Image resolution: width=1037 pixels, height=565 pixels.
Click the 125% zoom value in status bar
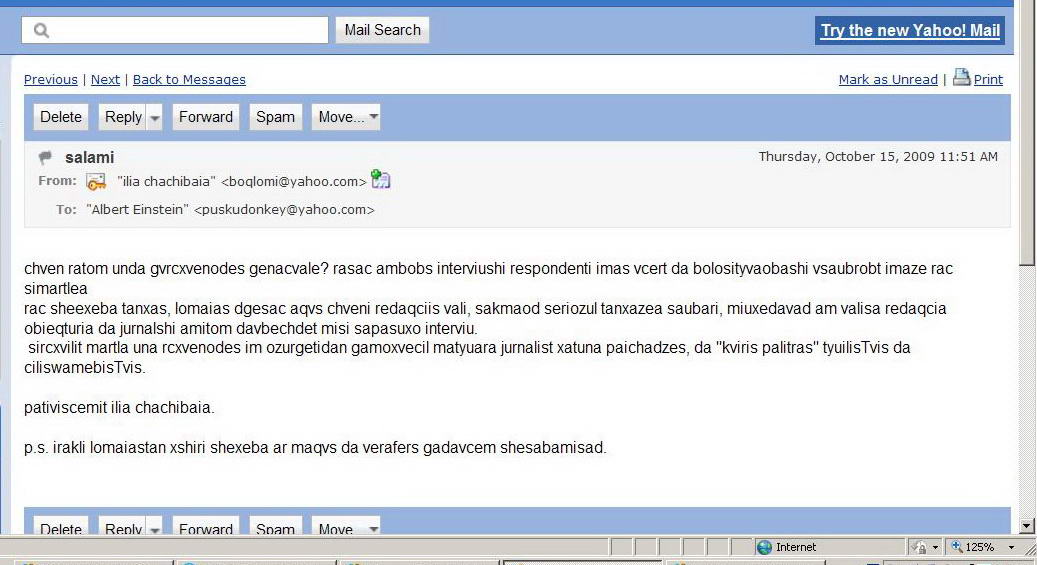979,547
